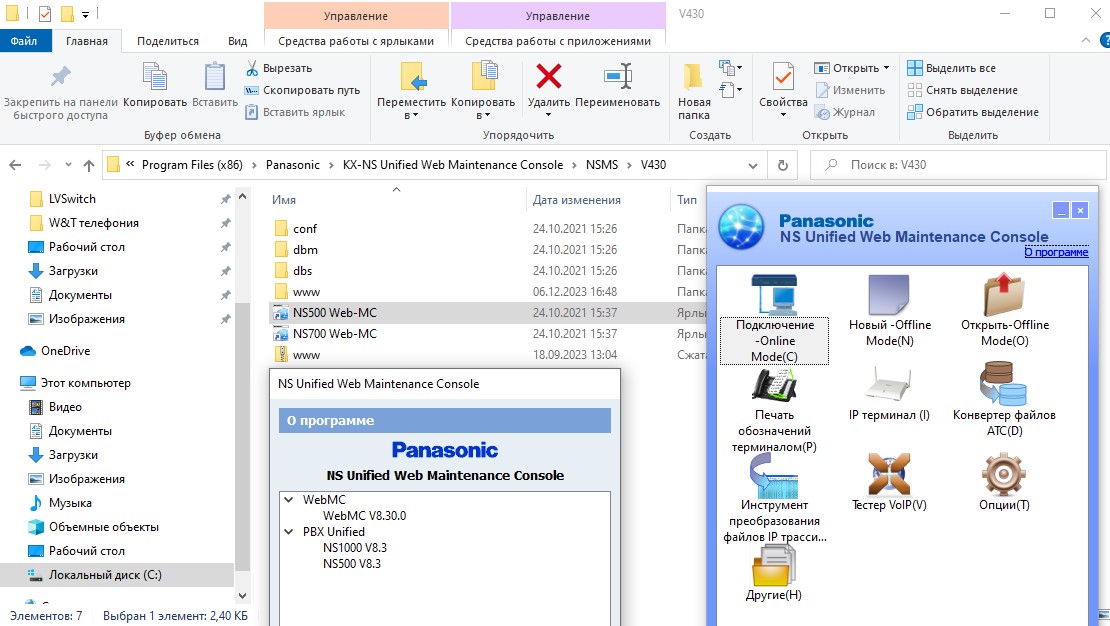1110x626 pixels.
Task: Click Выделить все in ribbon
Action: pos(951,68)
